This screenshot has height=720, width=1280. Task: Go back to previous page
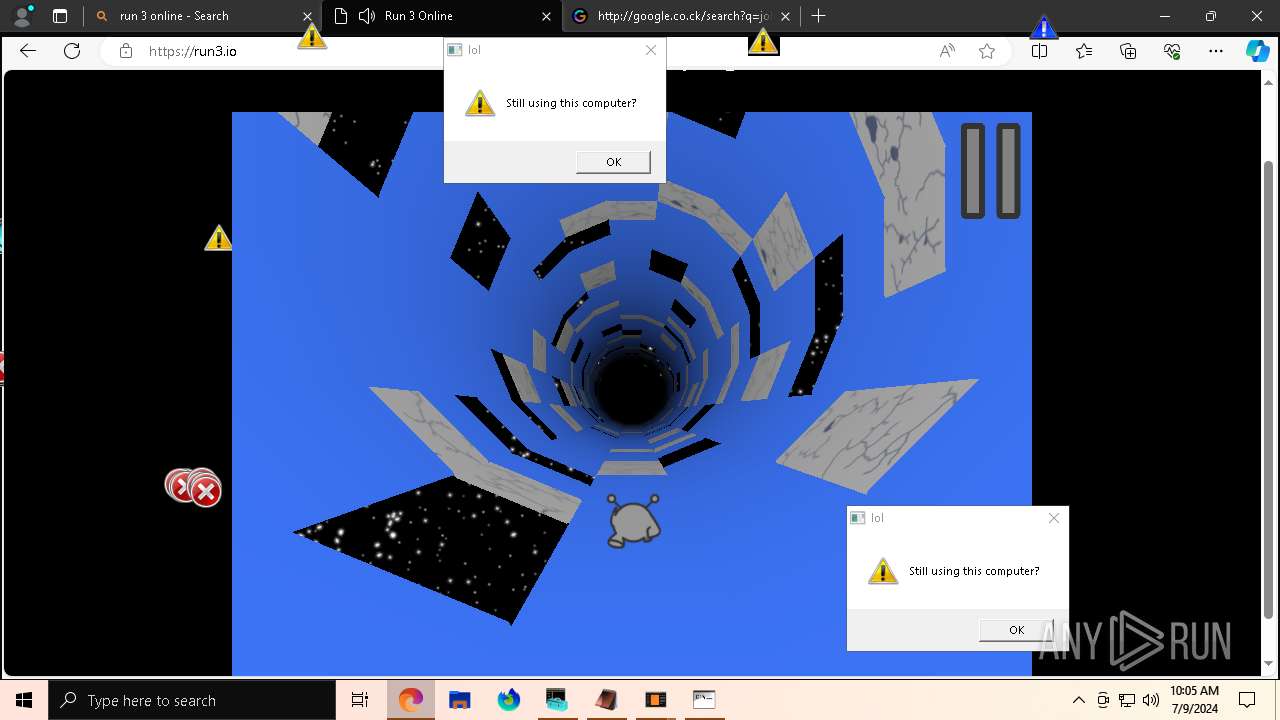[x=28, y=51]
